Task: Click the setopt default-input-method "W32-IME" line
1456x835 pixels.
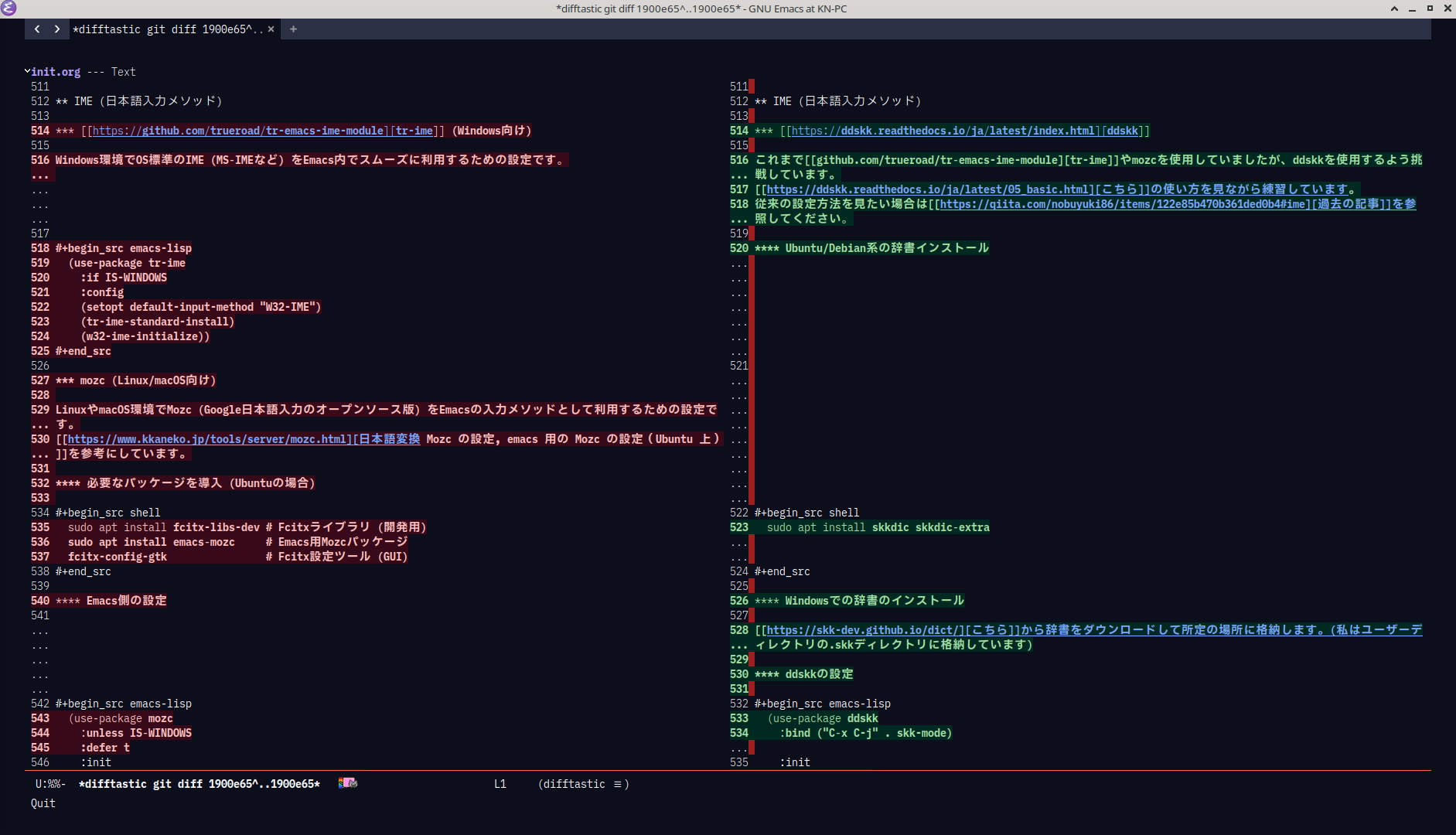Action: [x=201, y=307]
